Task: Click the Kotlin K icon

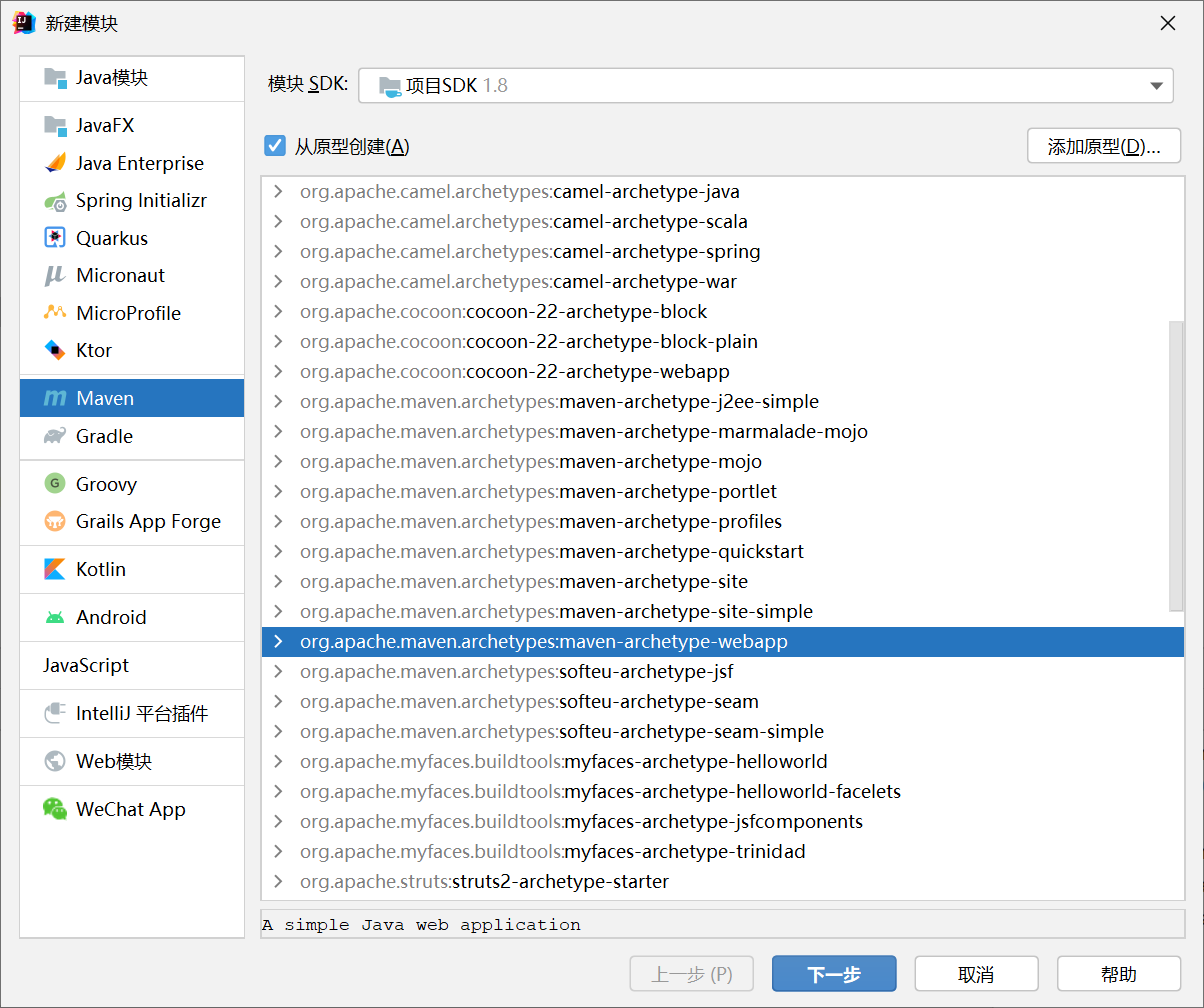Action: (x=55, y=569)
